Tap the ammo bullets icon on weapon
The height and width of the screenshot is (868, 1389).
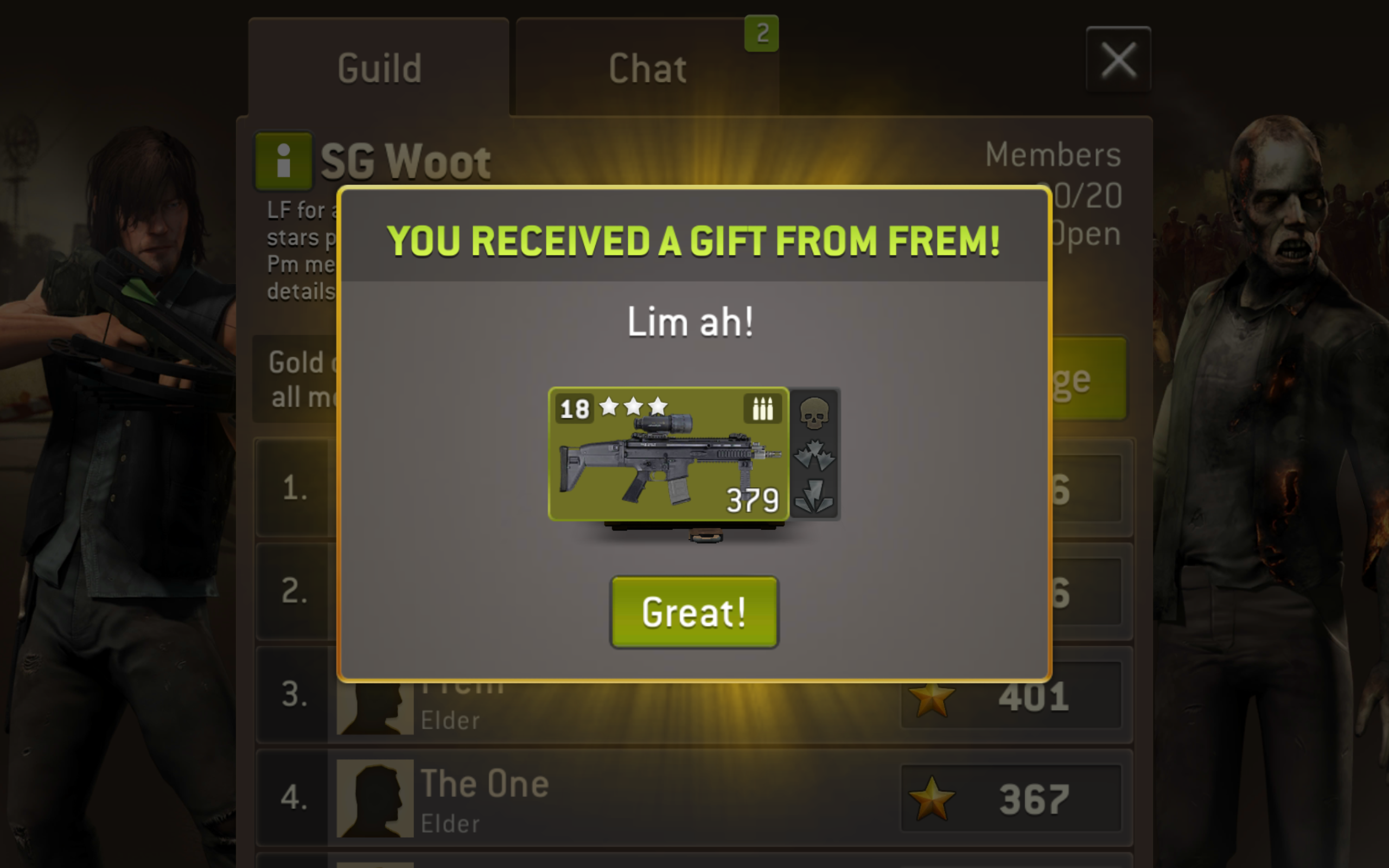point(762,409)
